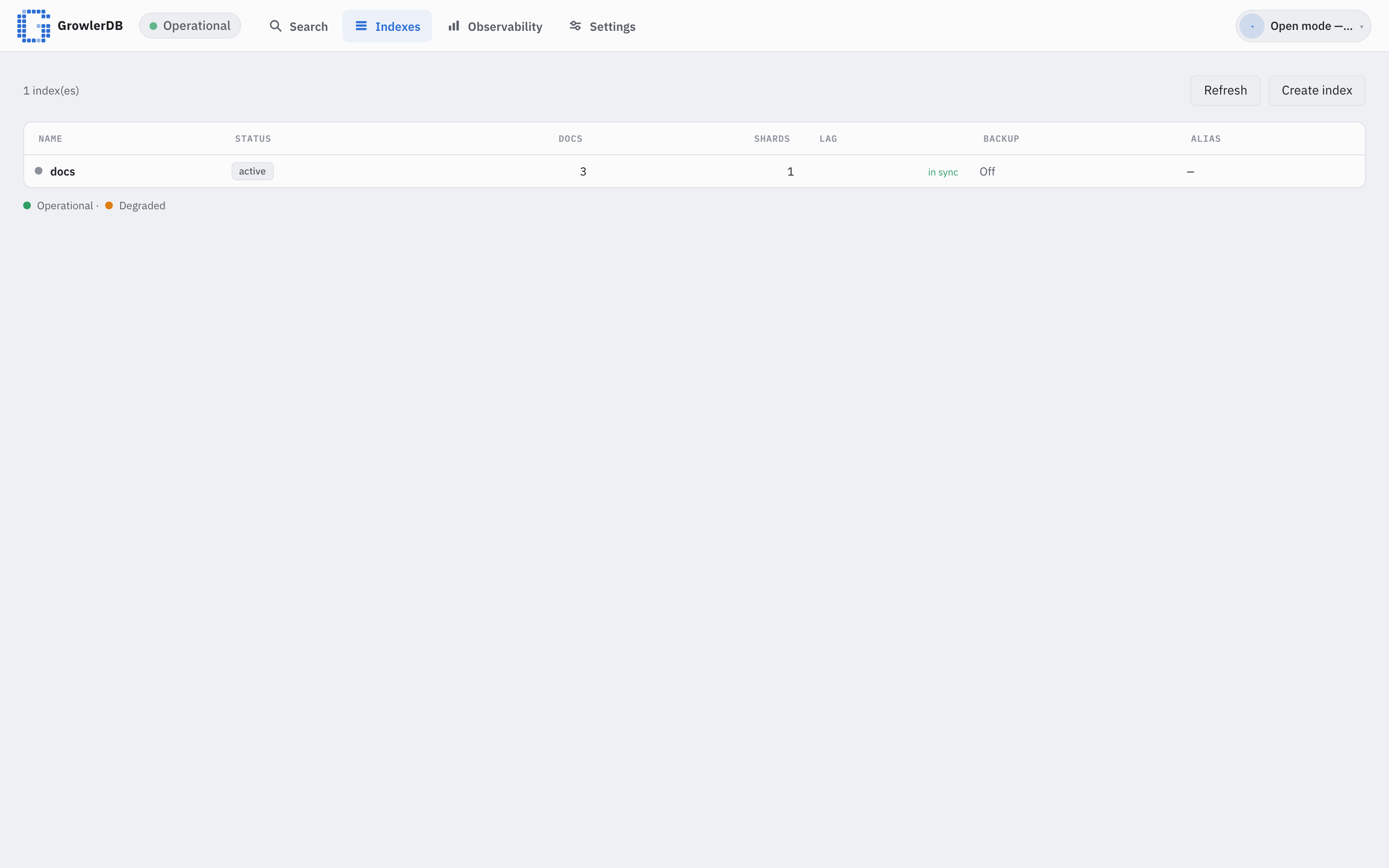Click the Settings sliders icon

575,26
